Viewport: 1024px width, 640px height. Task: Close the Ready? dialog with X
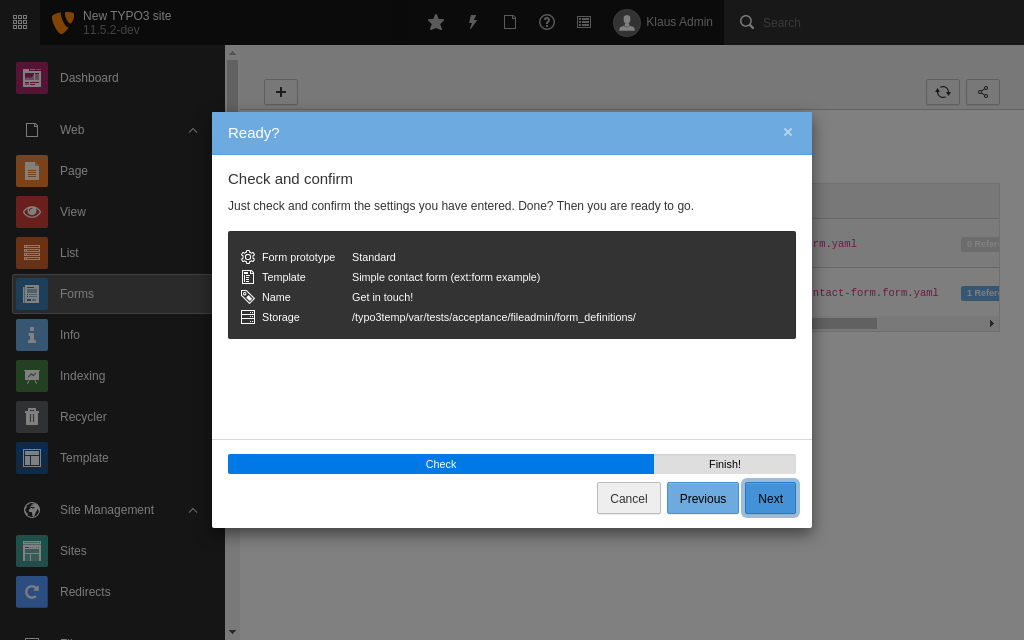click(787, 132)
